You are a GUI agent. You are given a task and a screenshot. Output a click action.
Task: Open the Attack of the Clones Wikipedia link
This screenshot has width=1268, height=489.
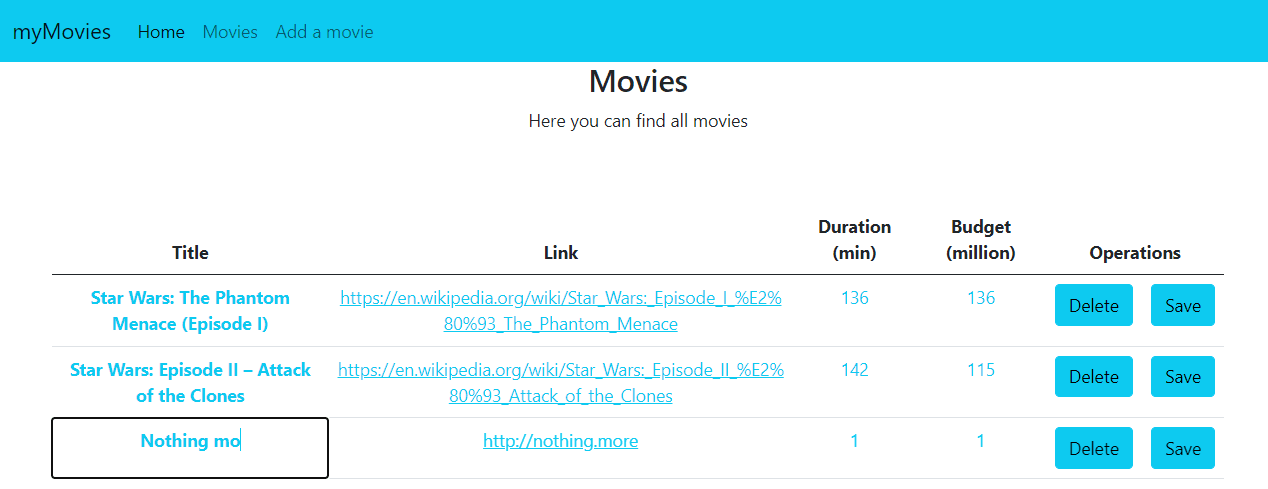(x=560, y=383)
